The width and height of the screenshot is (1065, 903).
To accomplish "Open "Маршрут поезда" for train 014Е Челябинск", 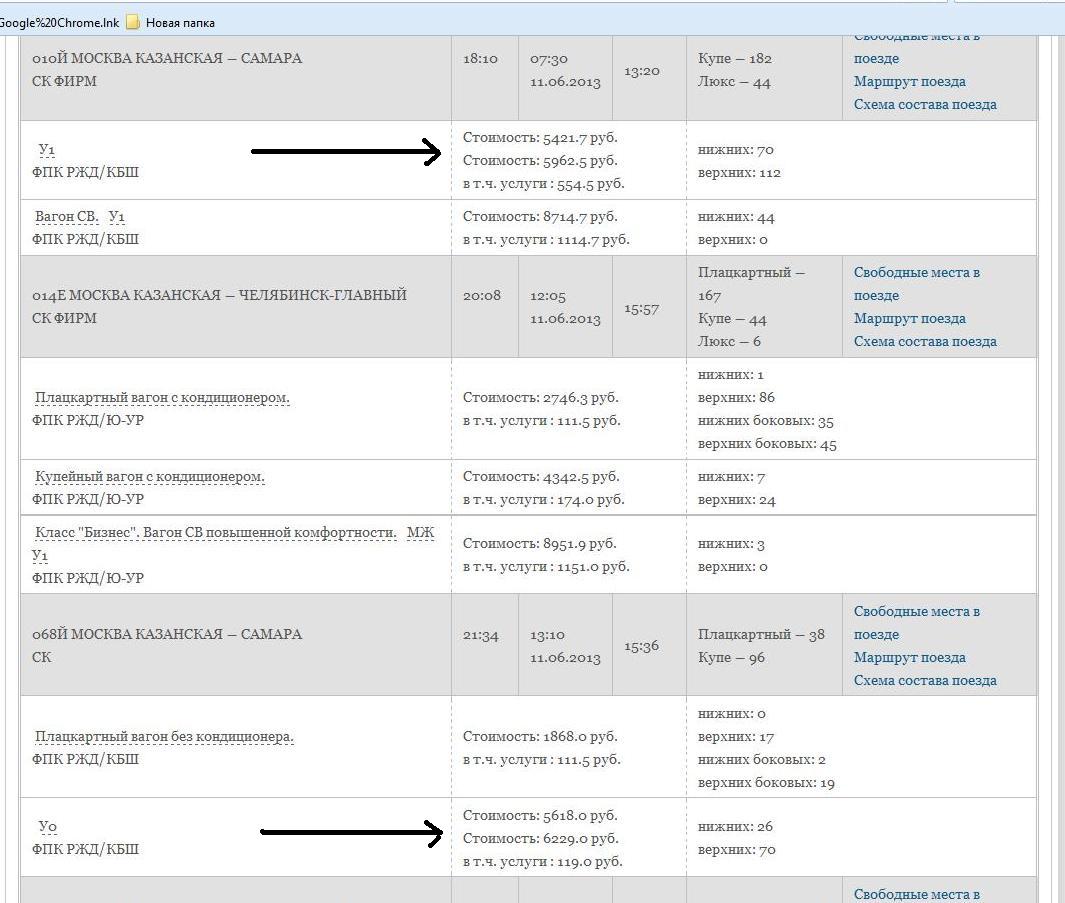I will coord(909,318).
